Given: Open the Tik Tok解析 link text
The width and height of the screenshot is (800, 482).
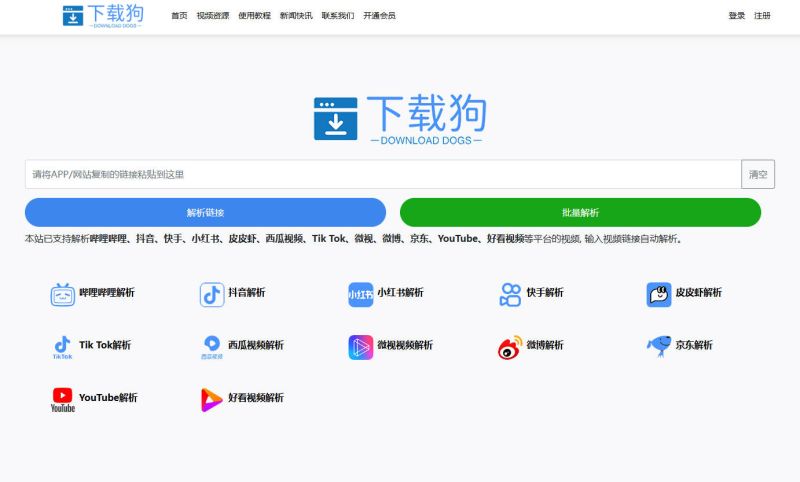Looking at the screenshot, I should (105, 345).
